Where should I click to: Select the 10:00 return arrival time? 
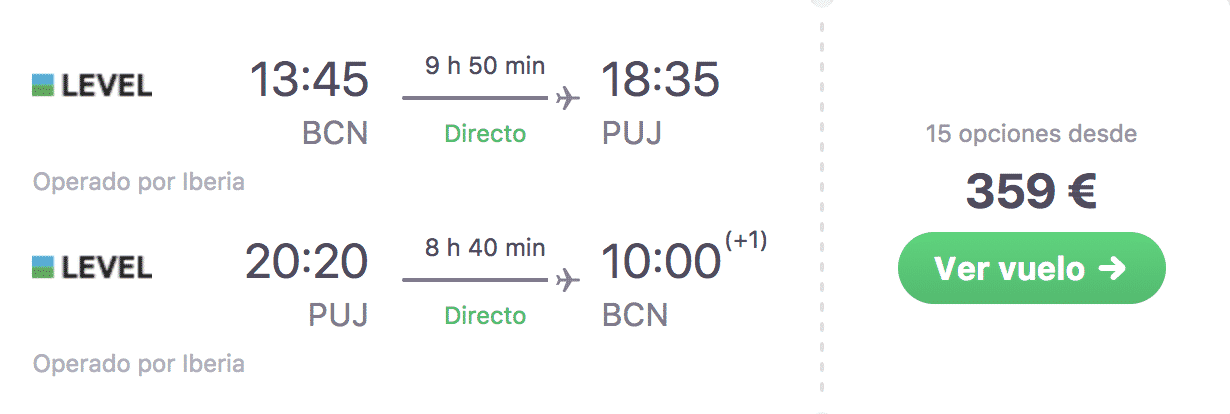(x=661, y=261)
